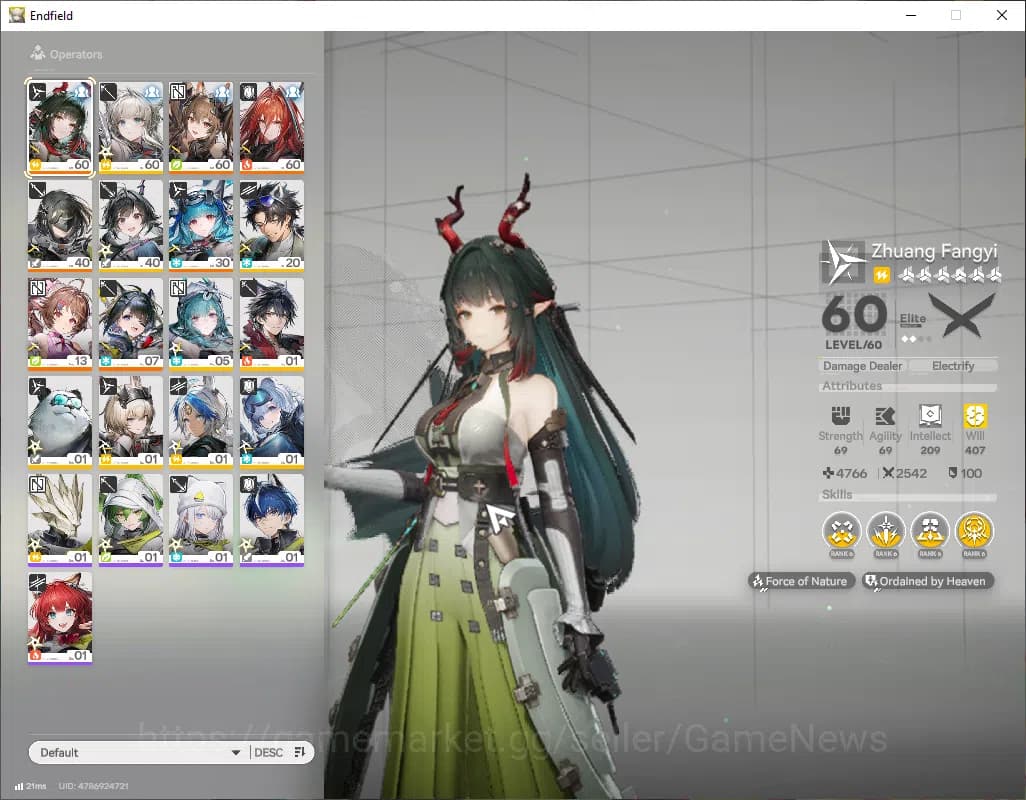
Task: Open the Operators panel header icon
Action: tap(38, 53)
